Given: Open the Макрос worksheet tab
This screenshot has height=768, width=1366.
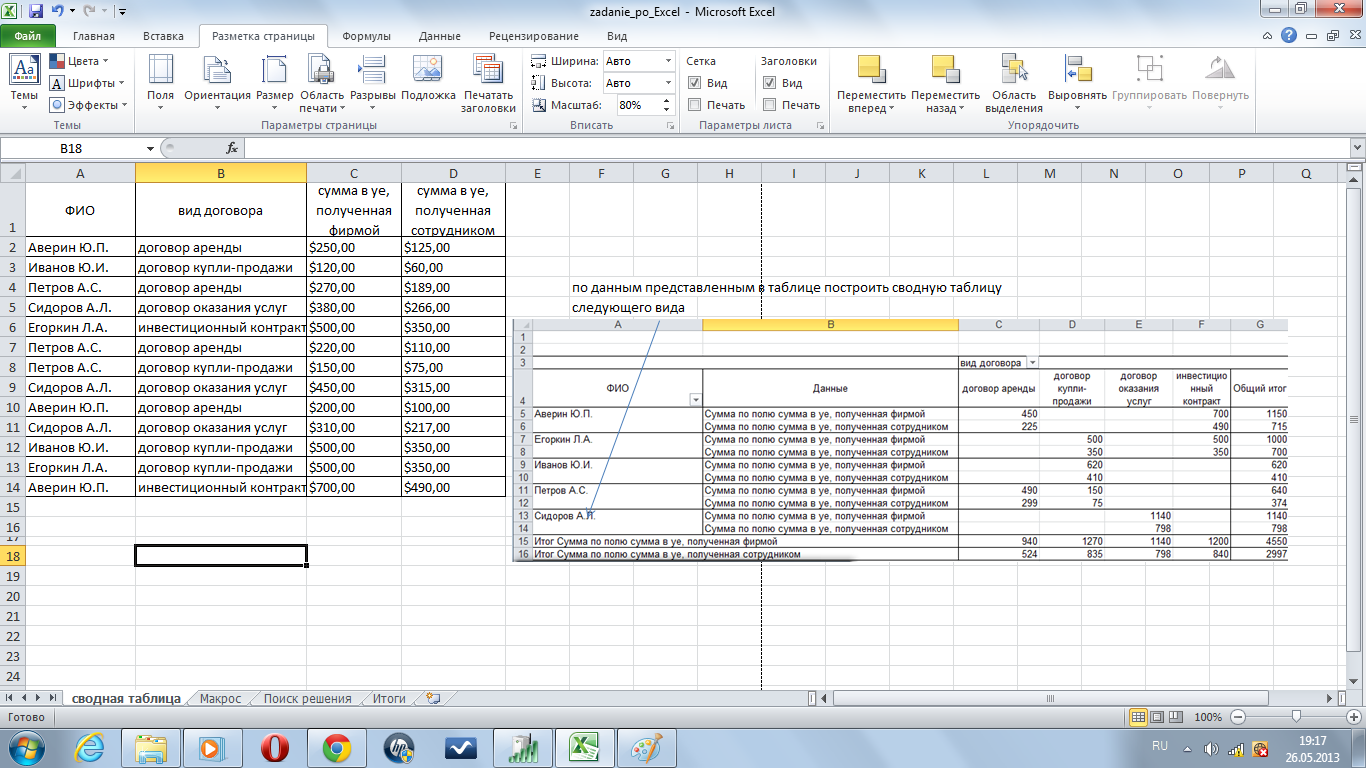Looking at the screenshot, I should click(220, 699).
